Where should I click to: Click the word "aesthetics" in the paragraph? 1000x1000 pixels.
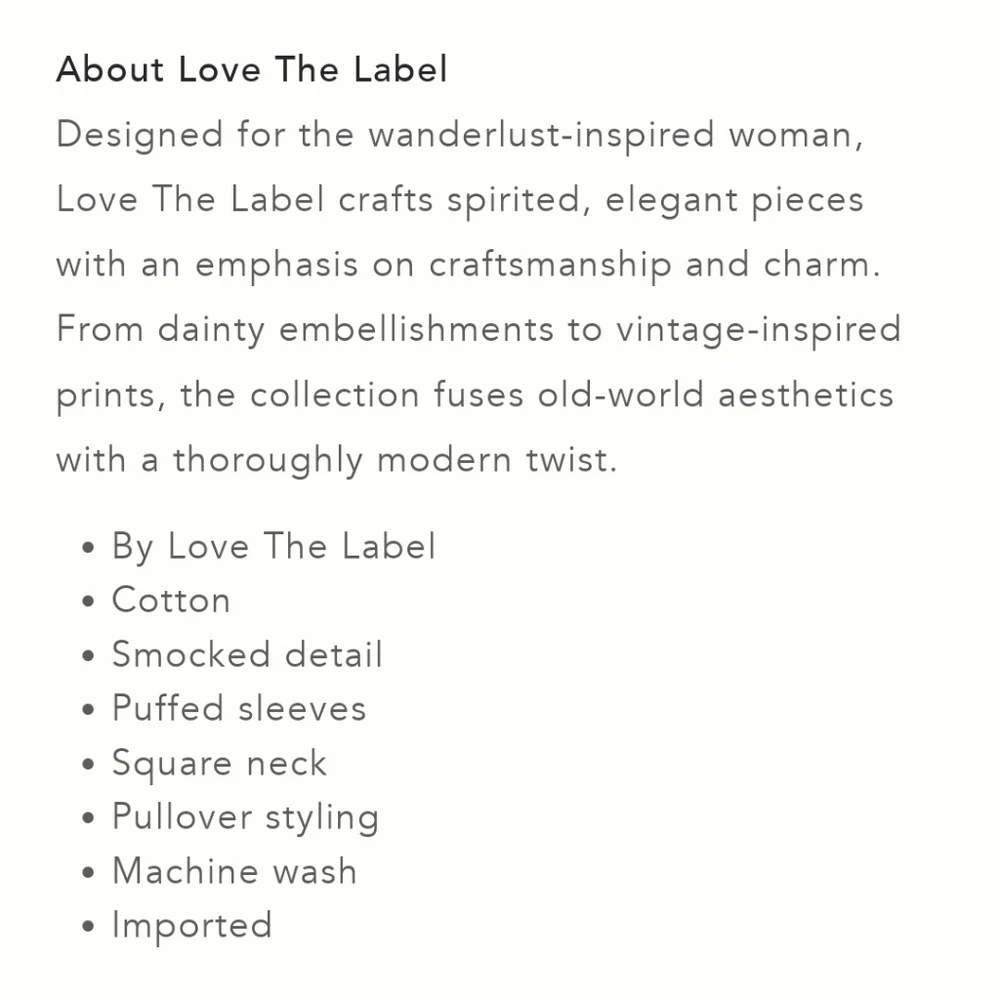pos(805,395)
